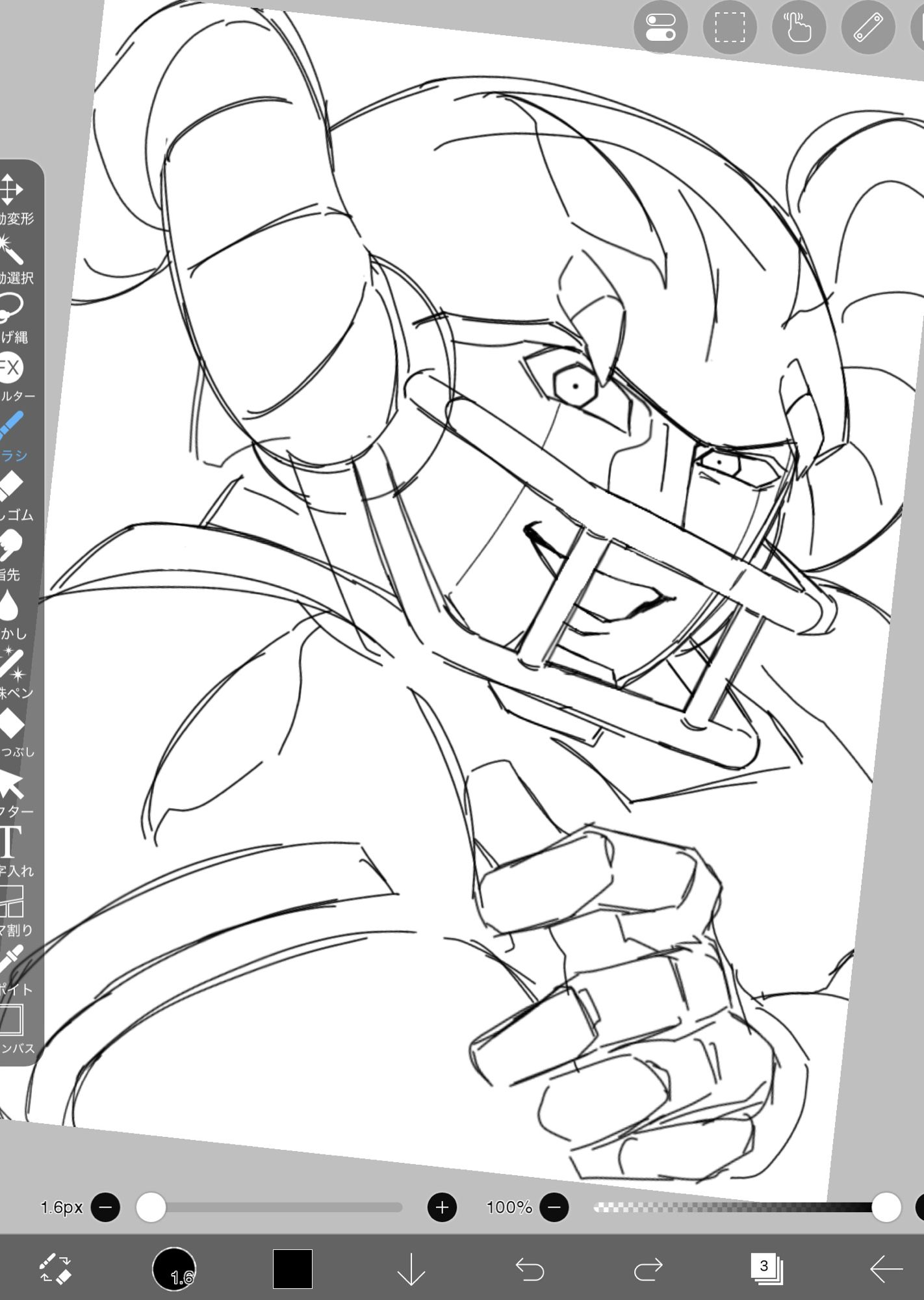Increase brush thickness with plus button
This screenshot has width=924, height=1300.
tap(442, 1207)
